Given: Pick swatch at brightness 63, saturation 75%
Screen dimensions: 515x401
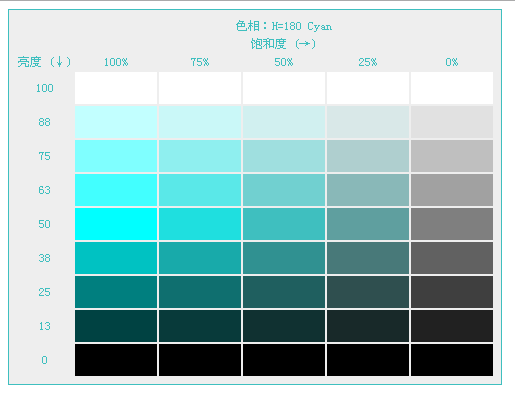Looking at the screenshot, I should point(200,190).
